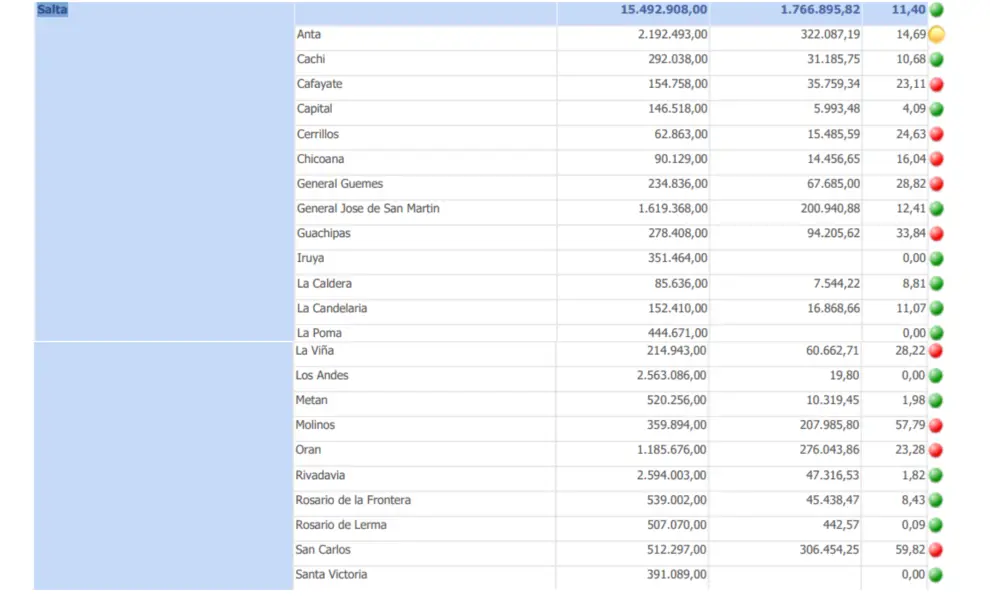
Task: Click the red indicator for San Carlos
Action: click(x=936, y=550)
